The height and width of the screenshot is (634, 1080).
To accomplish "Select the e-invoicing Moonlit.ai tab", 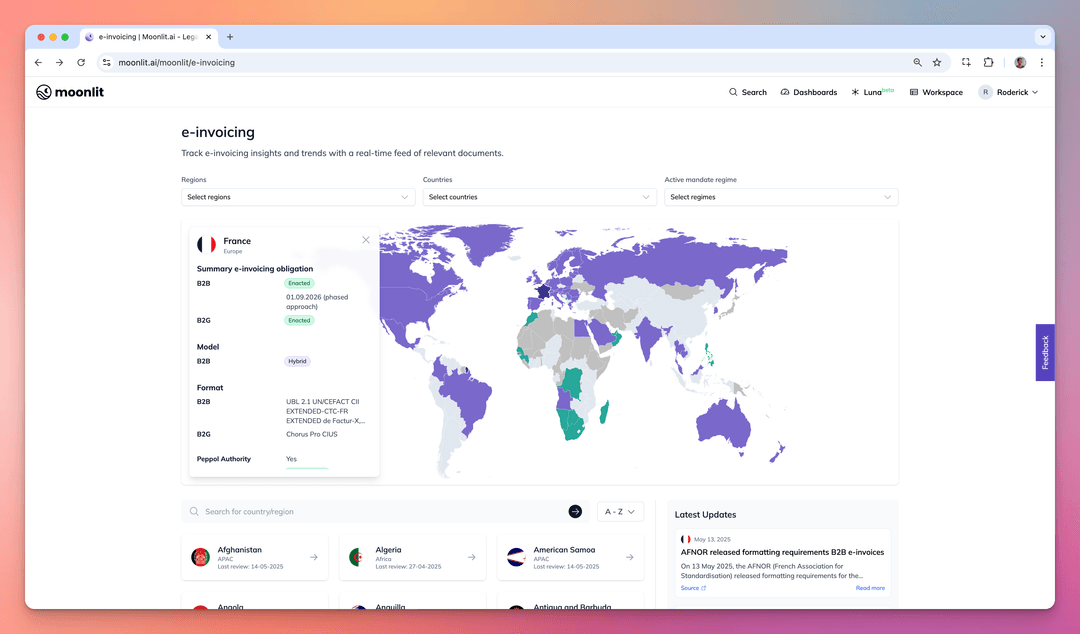I will point(147,37).
